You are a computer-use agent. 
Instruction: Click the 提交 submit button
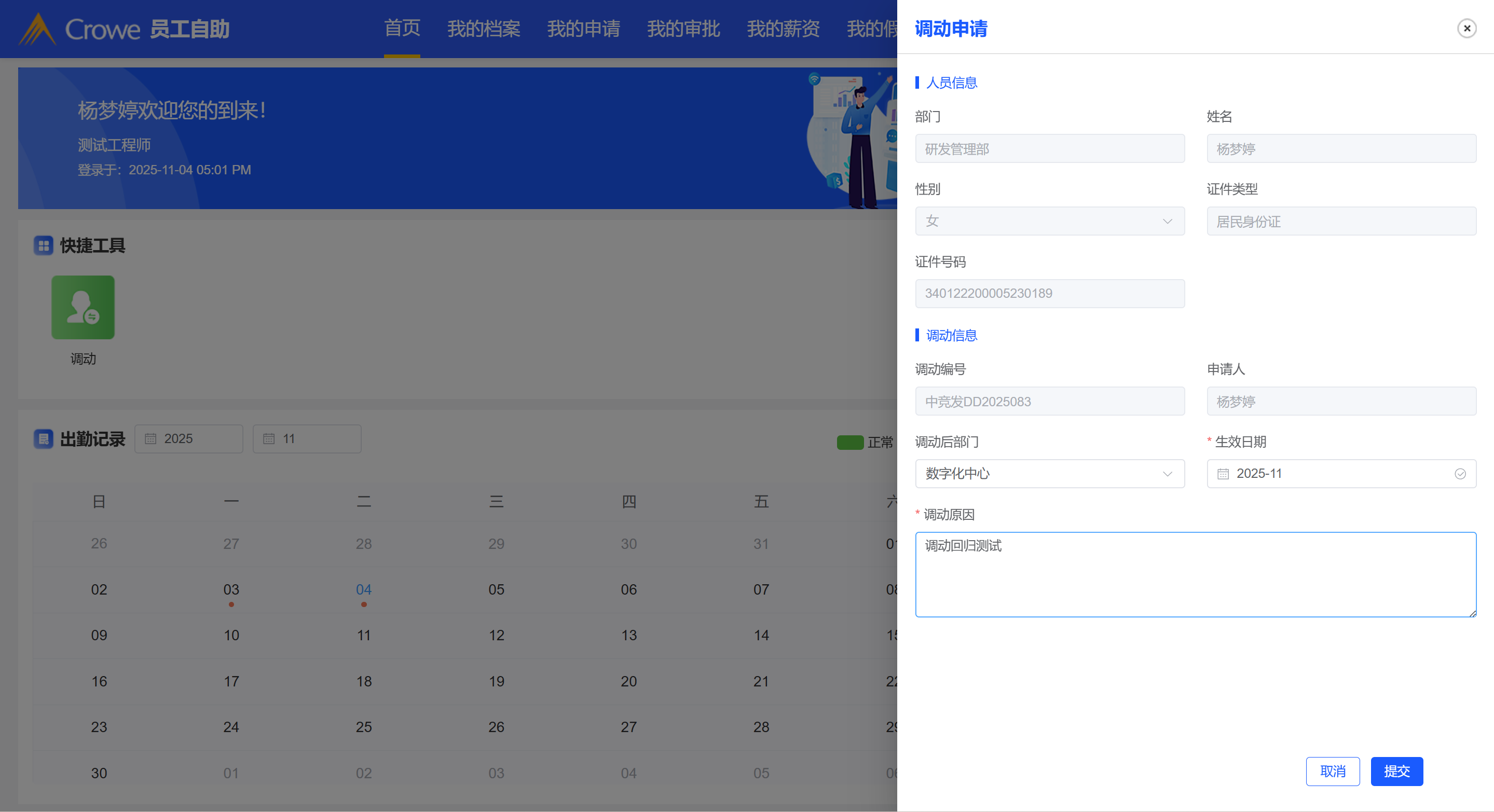click(1396, 772)
